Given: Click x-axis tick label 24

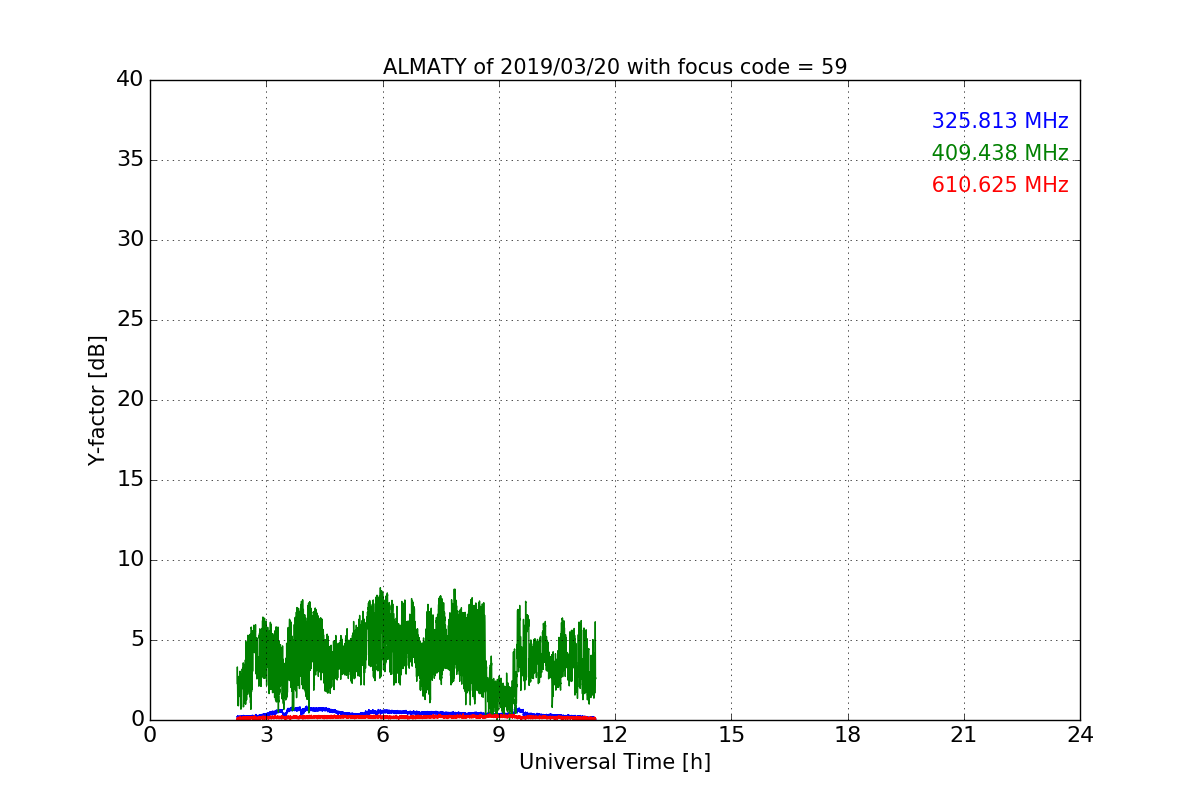Looking at the screenshot, I should (1080, 735).
